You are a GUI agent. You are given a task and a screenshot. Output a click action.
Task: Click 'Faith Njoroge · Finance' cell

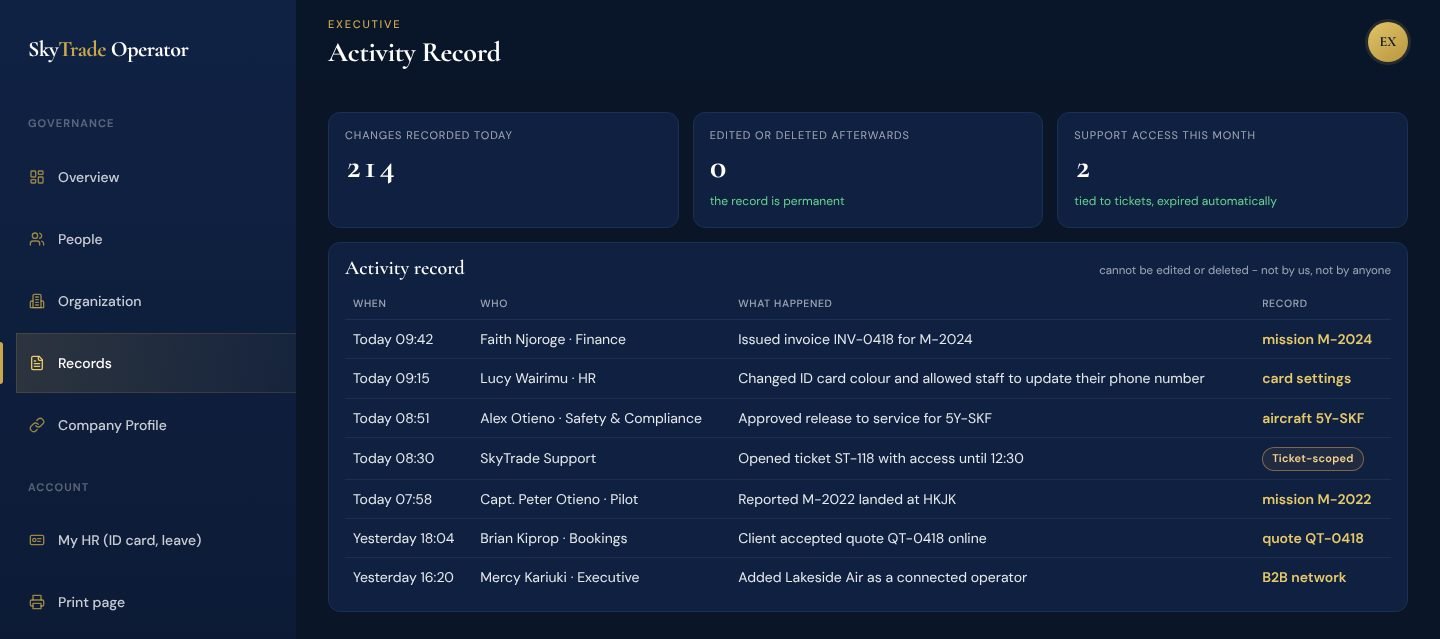(553, 339)
